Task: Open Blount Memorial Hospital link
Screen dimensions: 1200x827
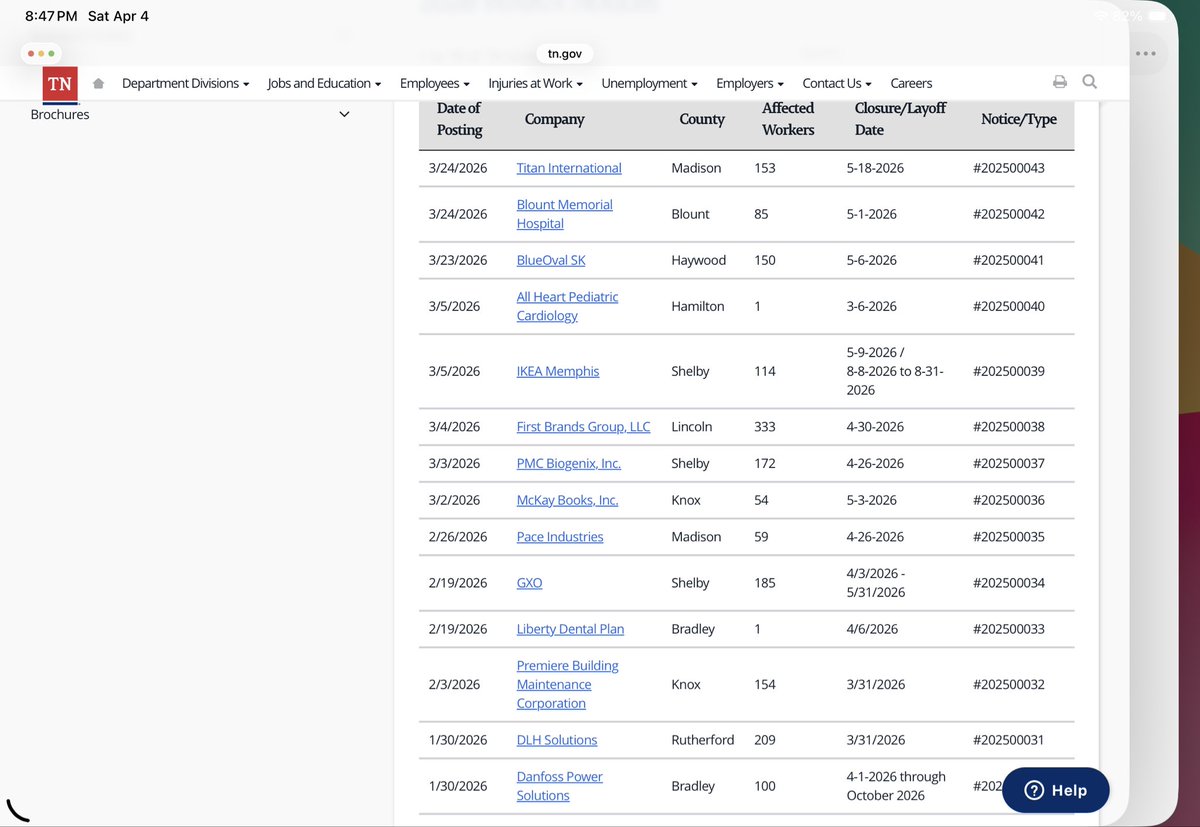Action: point(564,214)
